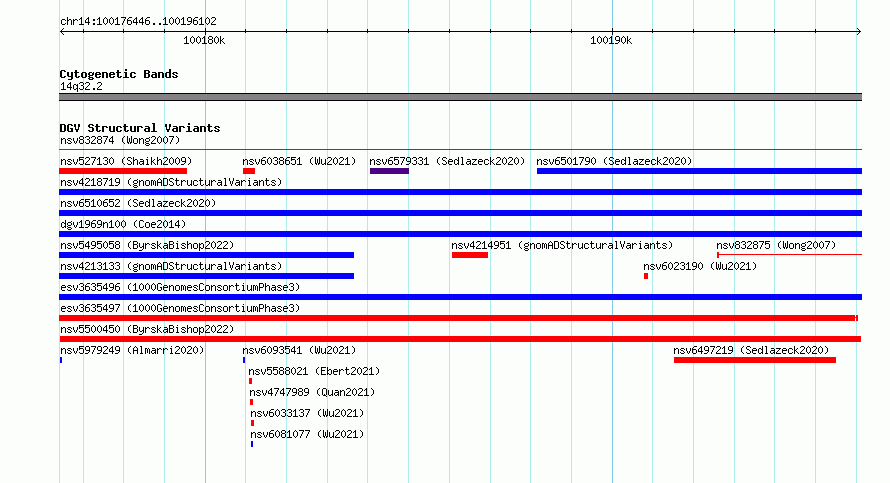Viewport: 890px width, 483px height.
Task: Select the tiny red nsv5588021 marker
Action: (x=250, y=381)
